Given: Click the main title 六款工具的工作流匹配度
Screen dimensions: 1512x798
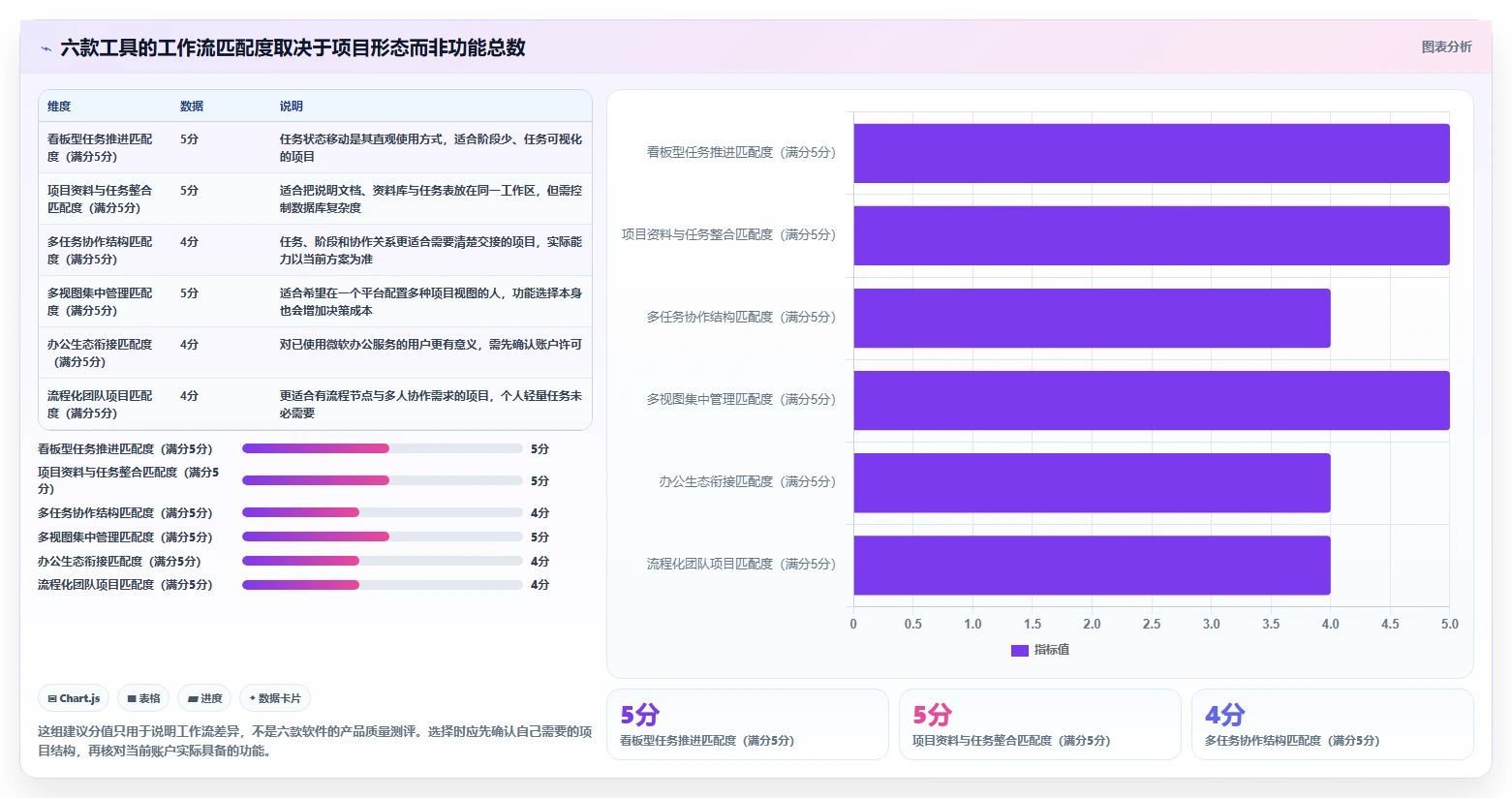Looking at the screenshot, I should (293, 47).
